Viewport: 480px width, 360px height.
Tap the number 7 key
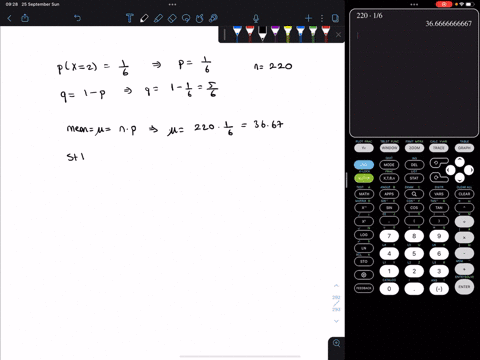click(x=389, y=236)
